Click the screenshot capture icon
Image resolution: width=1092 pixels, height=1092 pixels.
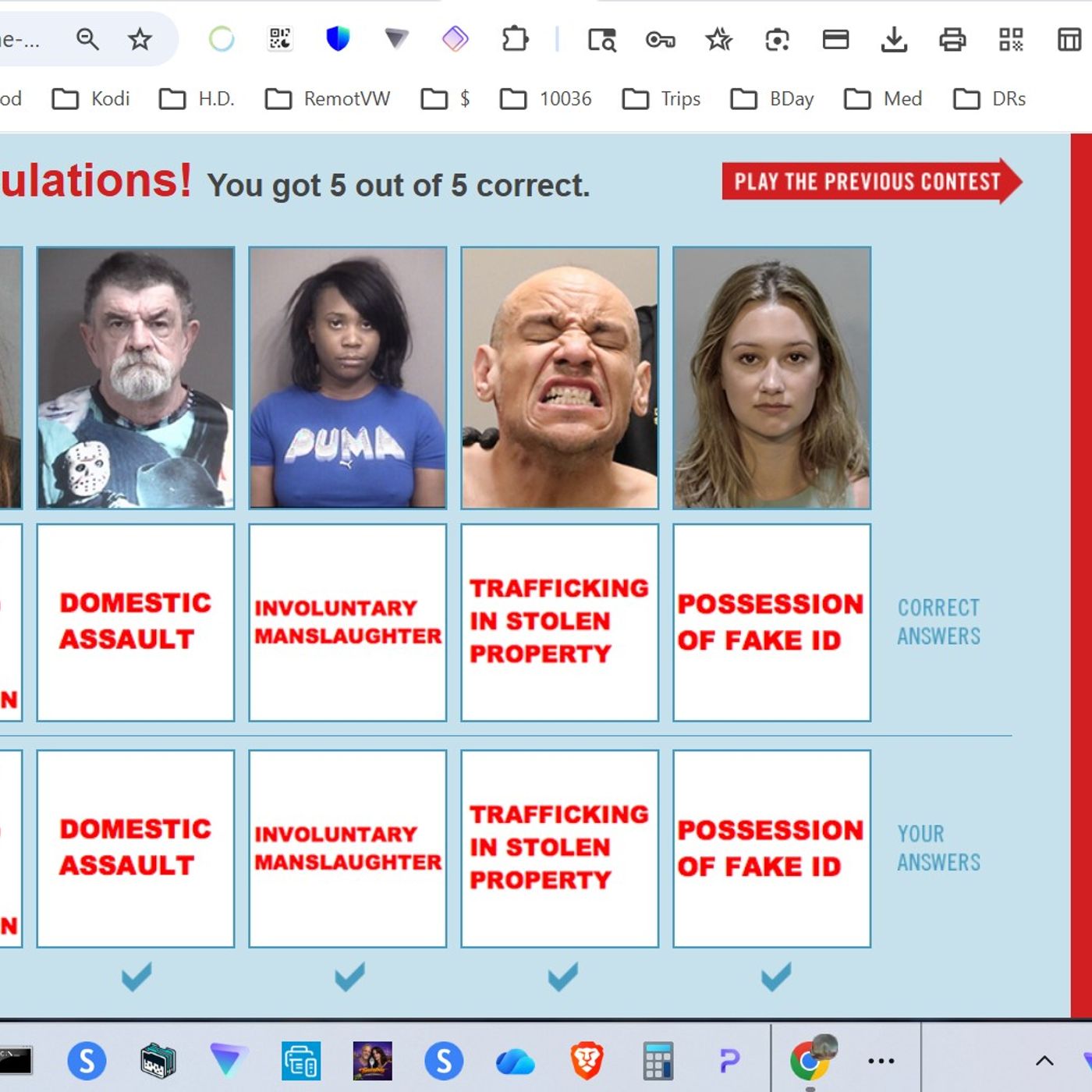(x=777, y=40)
